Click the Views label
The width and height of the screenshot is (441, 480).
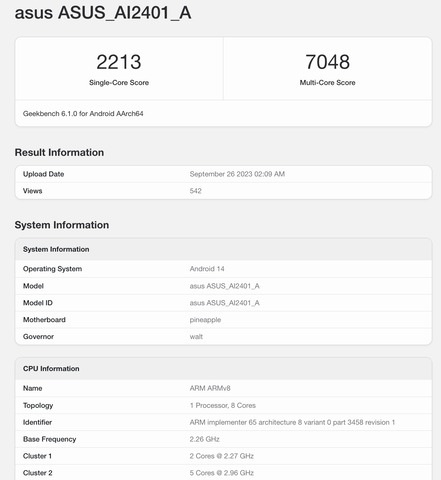pos(32,191)
